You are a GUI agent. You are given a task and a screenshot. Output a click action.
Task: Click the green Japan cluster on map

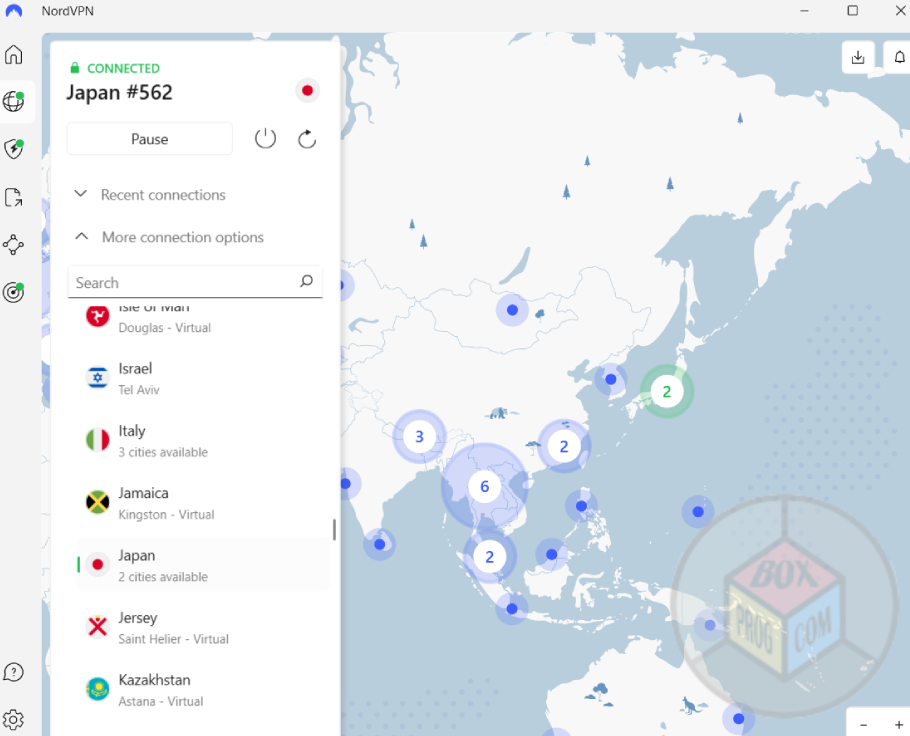coord(667,392)
